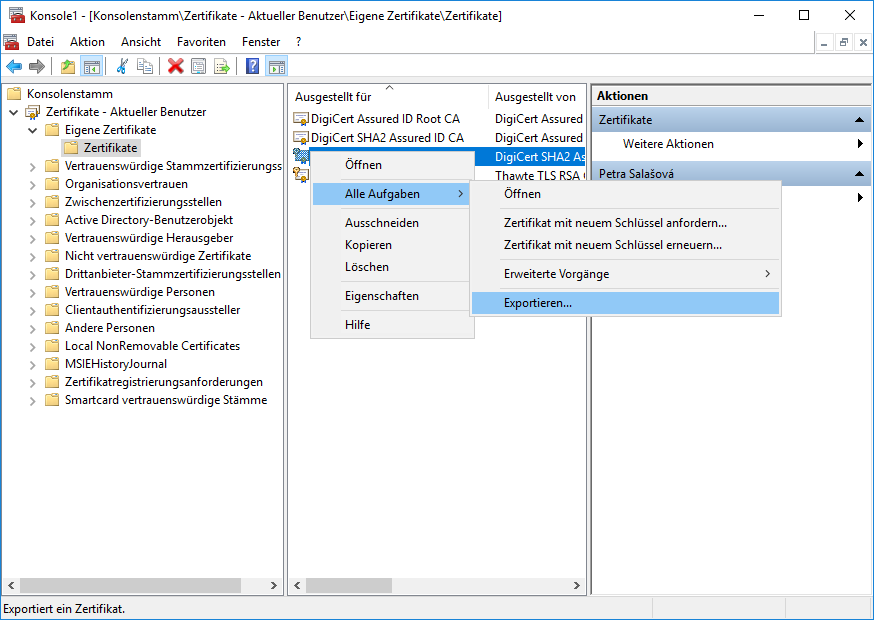The width and height of the screenshot is (874, 620).
Task: Click the blue Back arrow in toolbar
Action: click(x=14, y=67)
